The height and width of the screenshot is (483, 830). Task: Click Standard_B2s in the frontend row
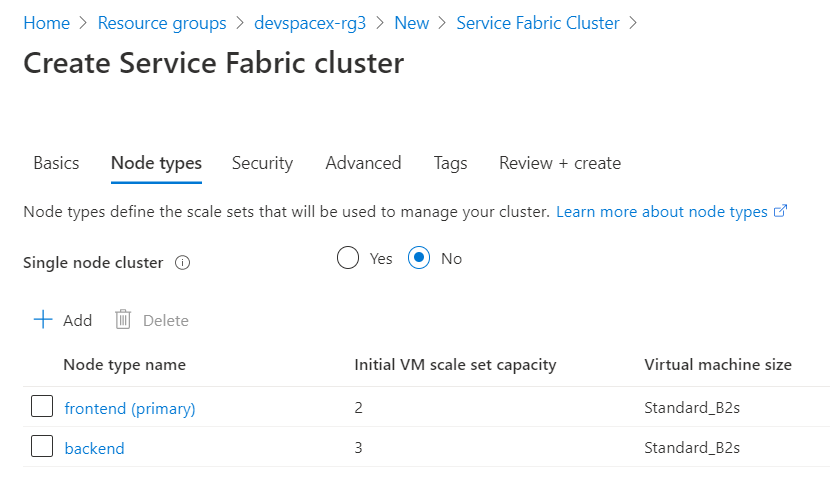point(692,407)
